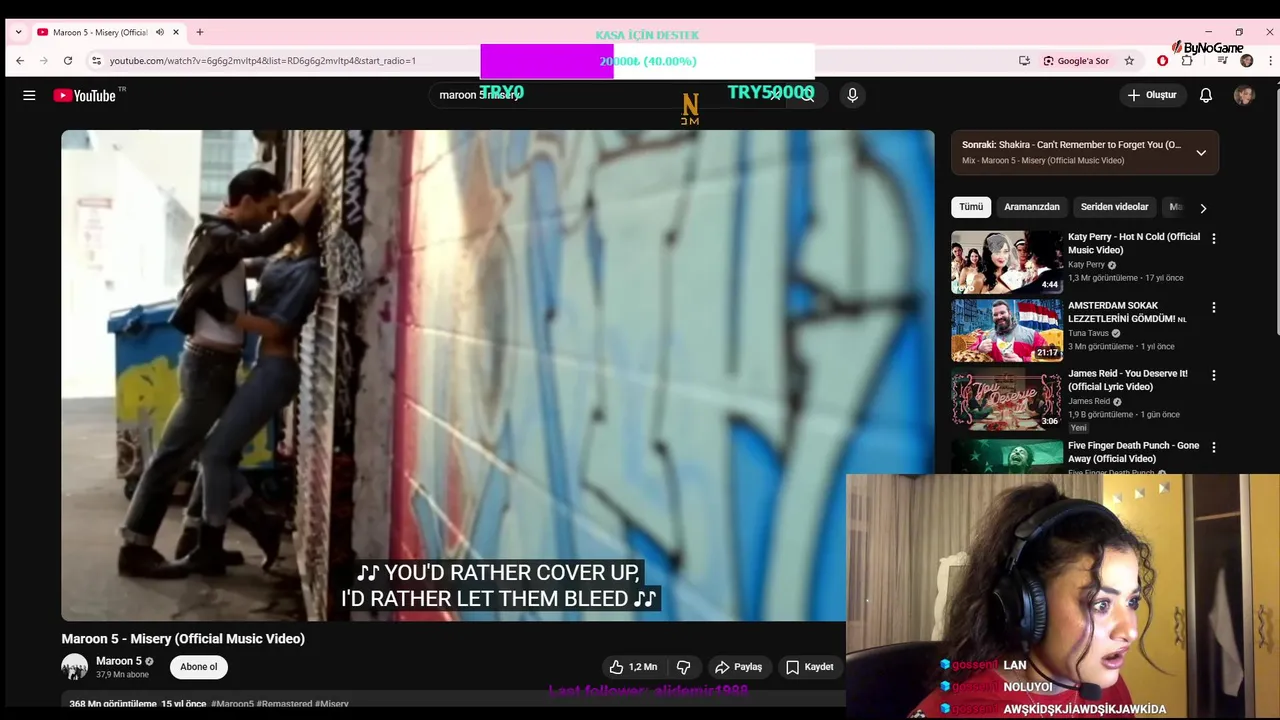The width and height of the screenshot is (1280, 720).
Task: Go to the YouTube home logo
Action: pos(85,95)
